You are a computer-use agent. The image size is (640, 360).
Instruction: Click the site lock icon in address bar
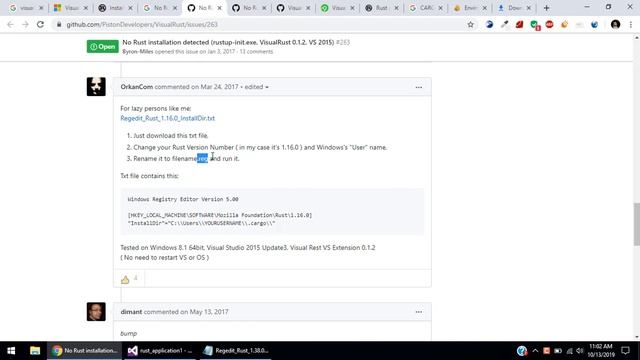[x=59, y=24]
